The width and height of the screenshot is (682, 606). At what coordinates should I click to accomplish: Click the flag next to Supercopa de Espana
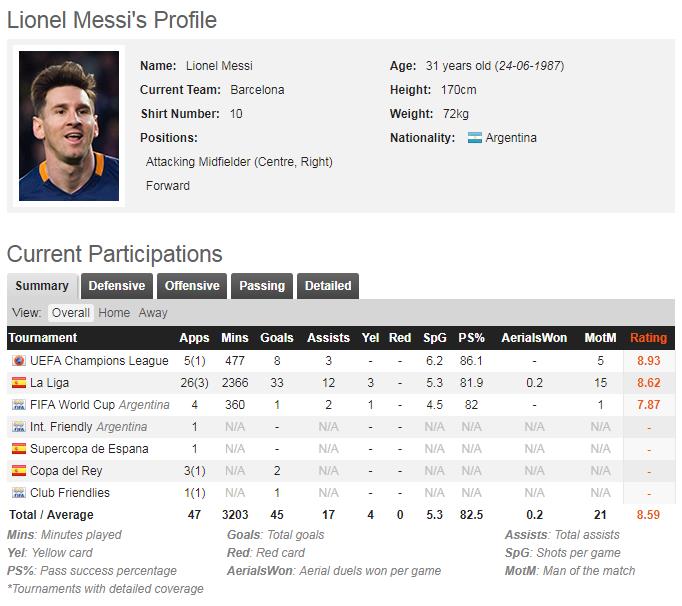pyautogui.click(x=18, y=449)
